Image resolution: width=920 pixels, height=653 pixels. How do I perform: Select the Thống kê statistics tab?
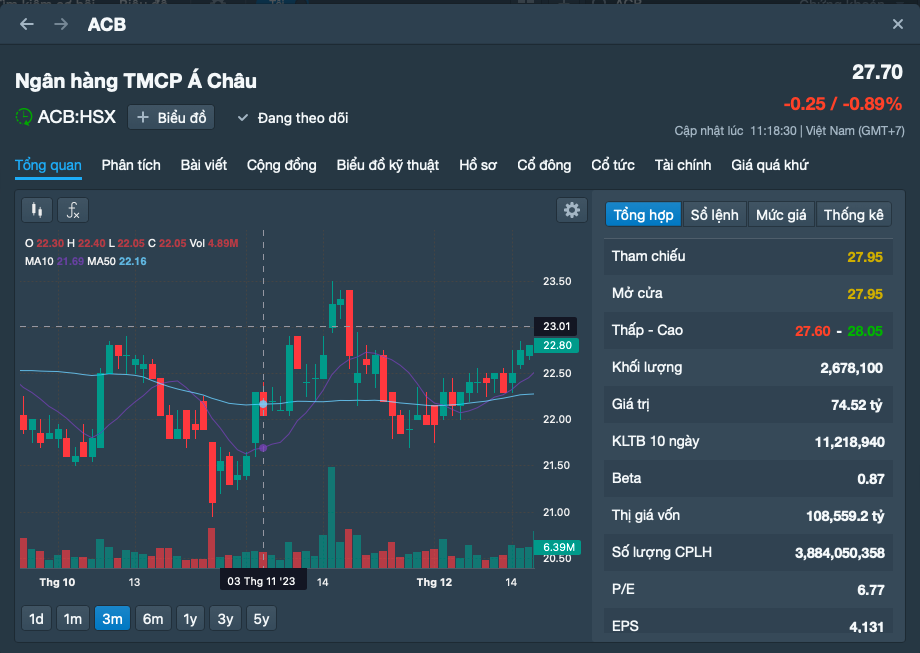tap(854, 215)
